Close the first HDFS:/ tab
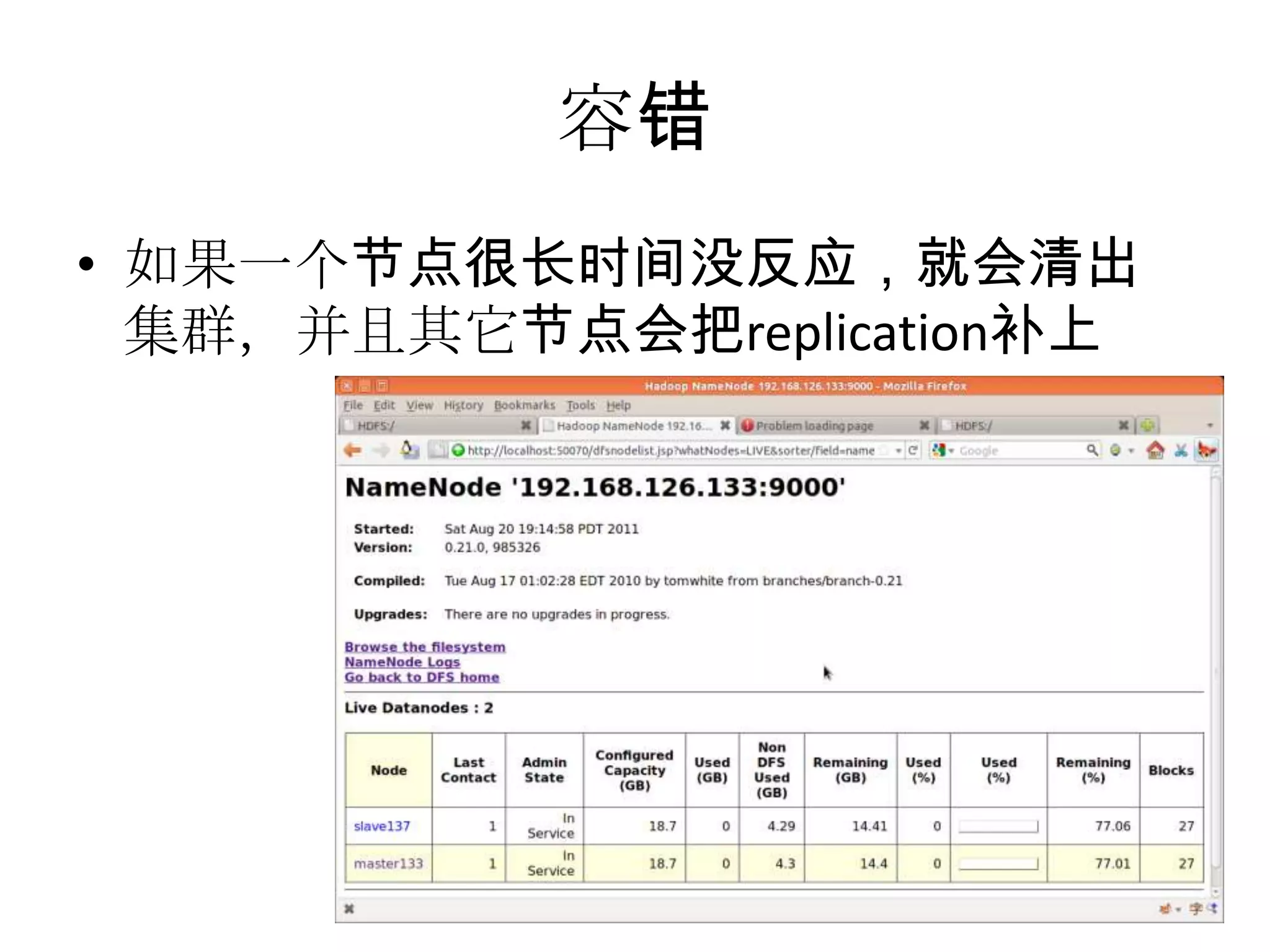The image size is (1270, 952). 526,425
